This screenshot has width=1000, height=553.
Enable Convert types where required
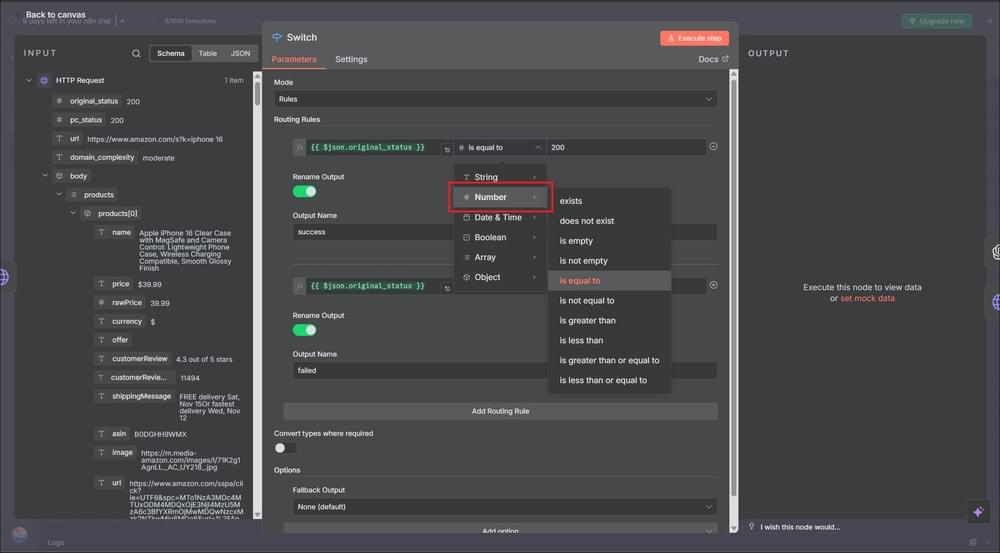(x=285, y=448)
